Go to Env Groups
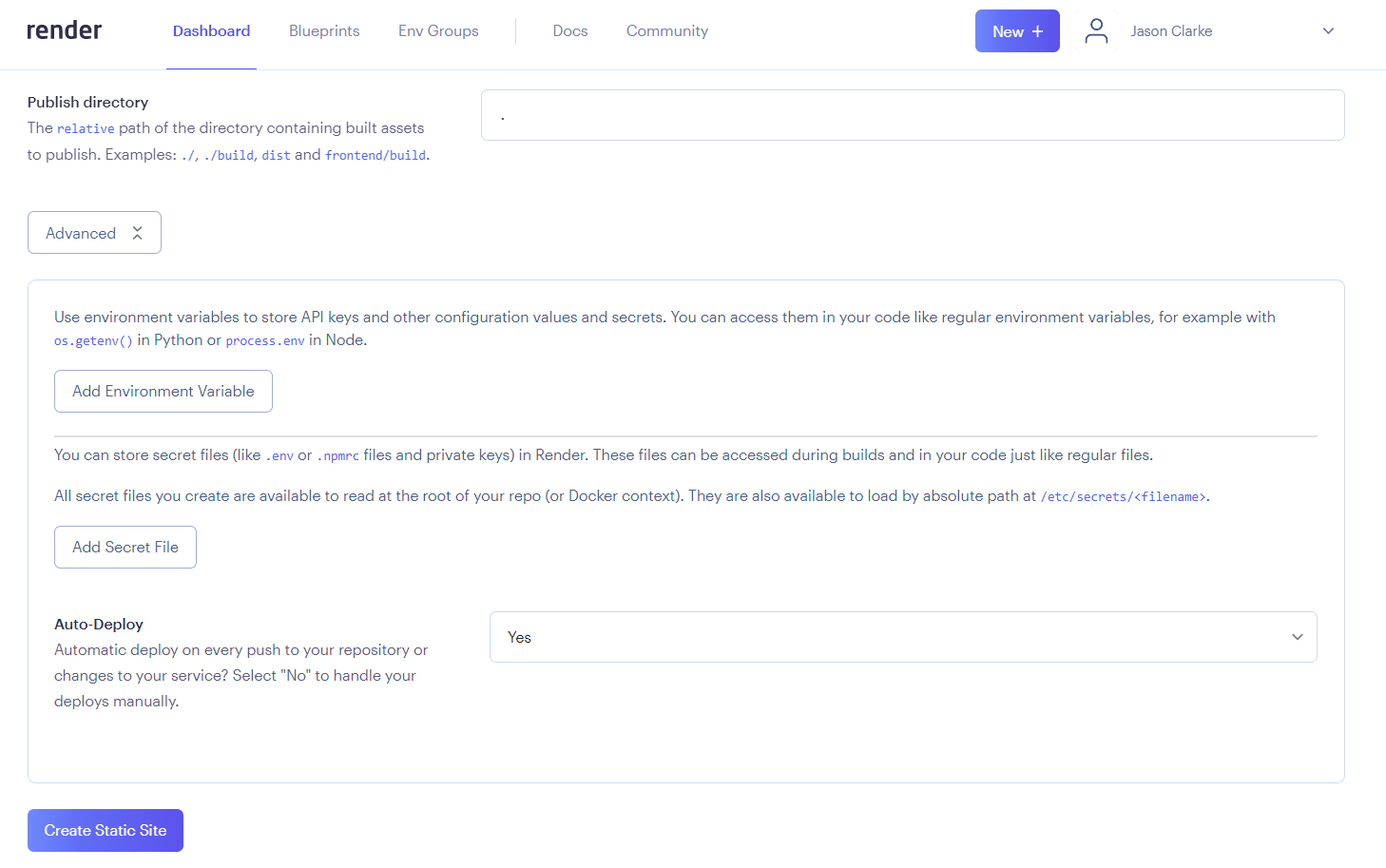 click(438, 31)
